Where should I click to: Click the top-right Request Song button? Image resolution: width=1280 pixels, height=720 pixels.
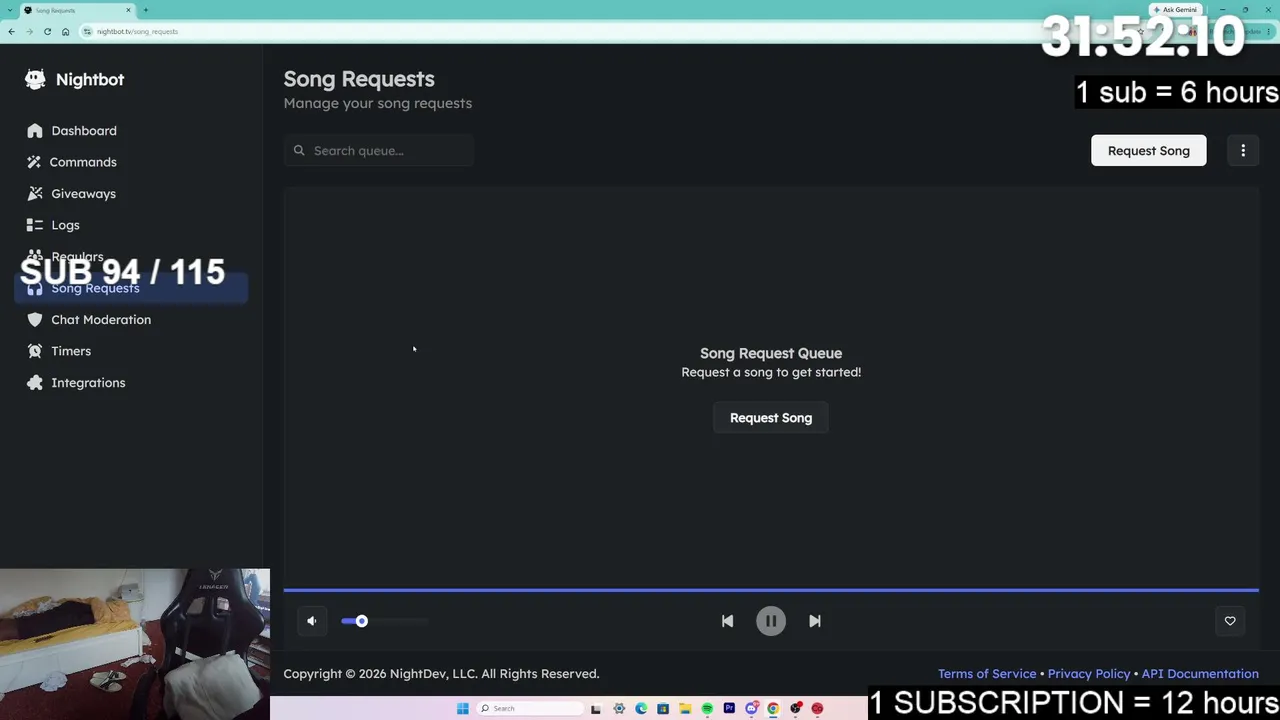click(x=1148, y=151)
